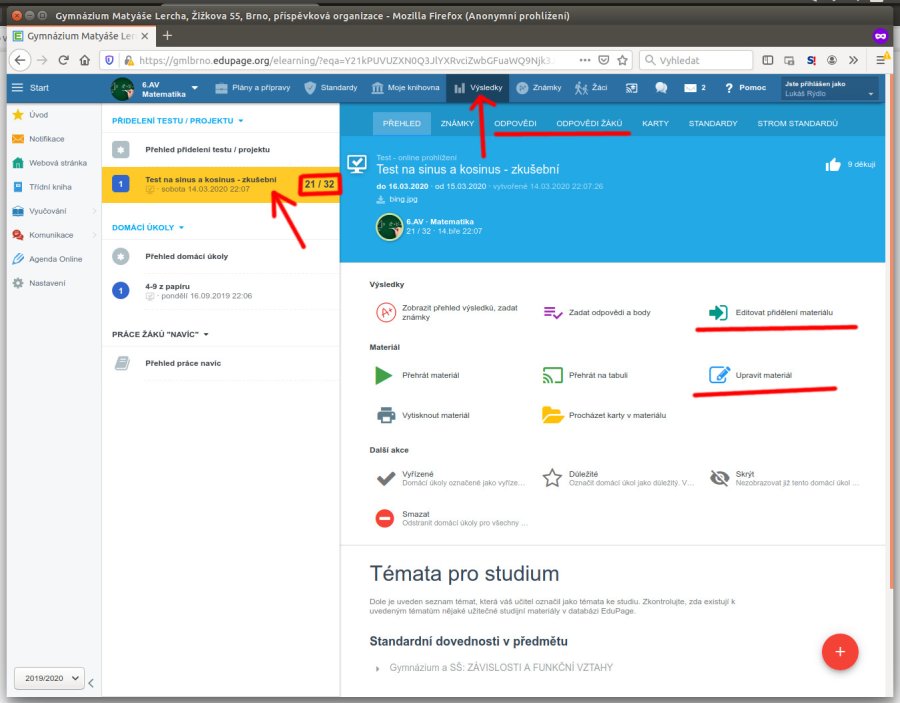Open the Výsledky menu in top bar
900x703 pixels.
(x=478, y=88)
